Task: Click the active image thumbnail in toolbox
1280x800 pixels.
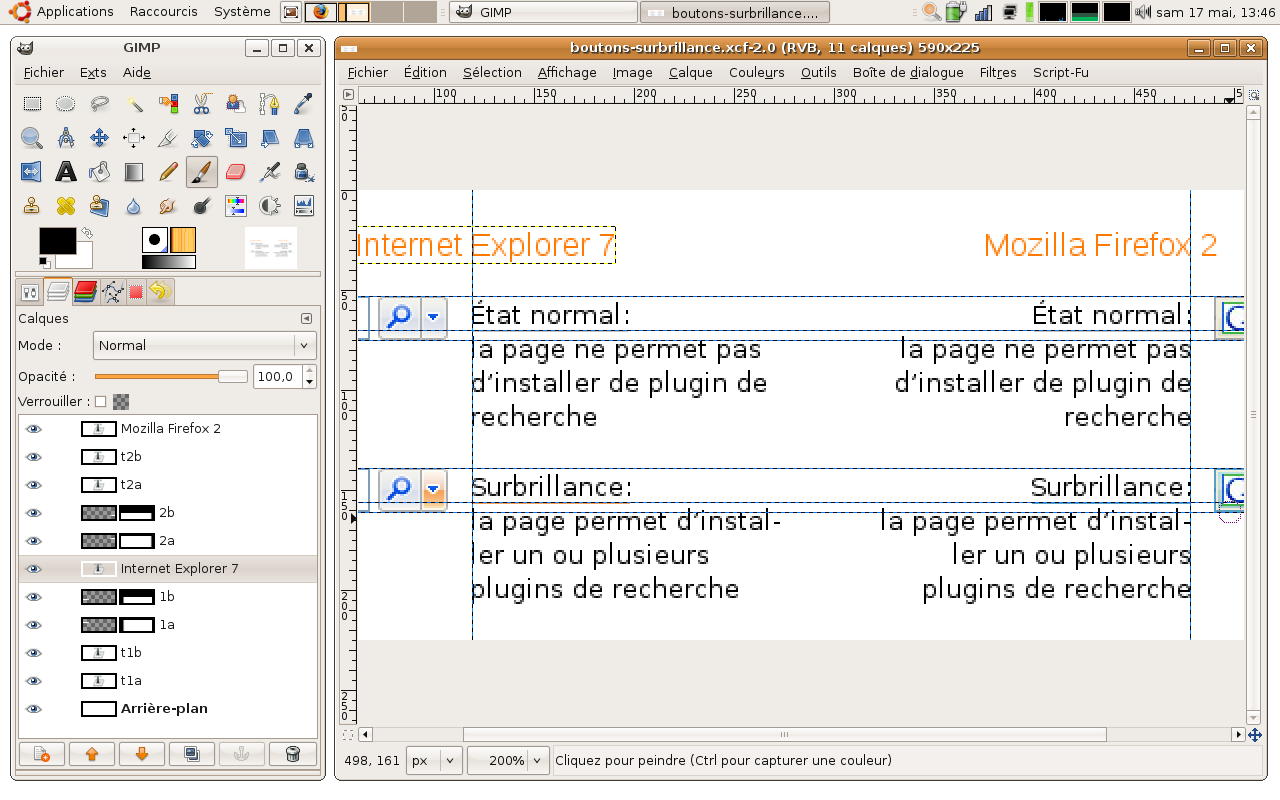Action: [271, 247]
